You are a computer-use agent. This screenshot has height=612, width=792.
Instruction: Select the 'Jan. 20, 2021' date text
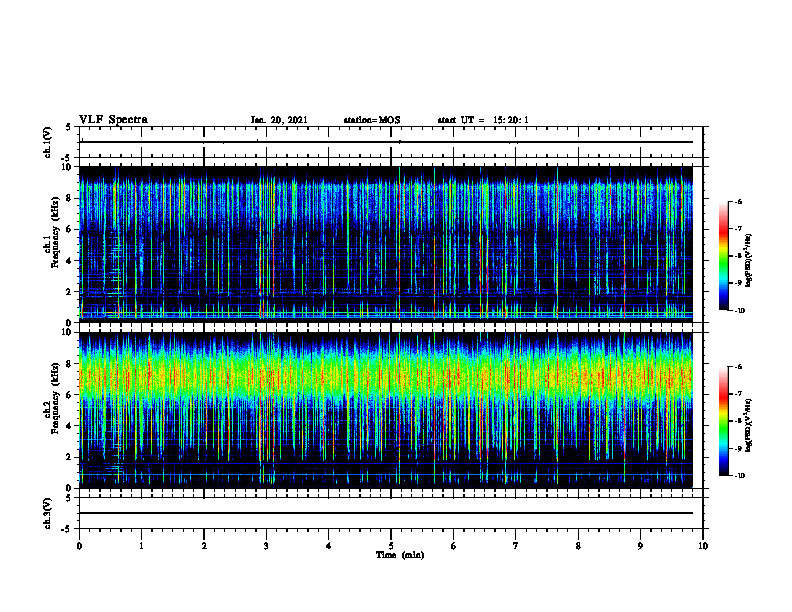coord(279,120)
